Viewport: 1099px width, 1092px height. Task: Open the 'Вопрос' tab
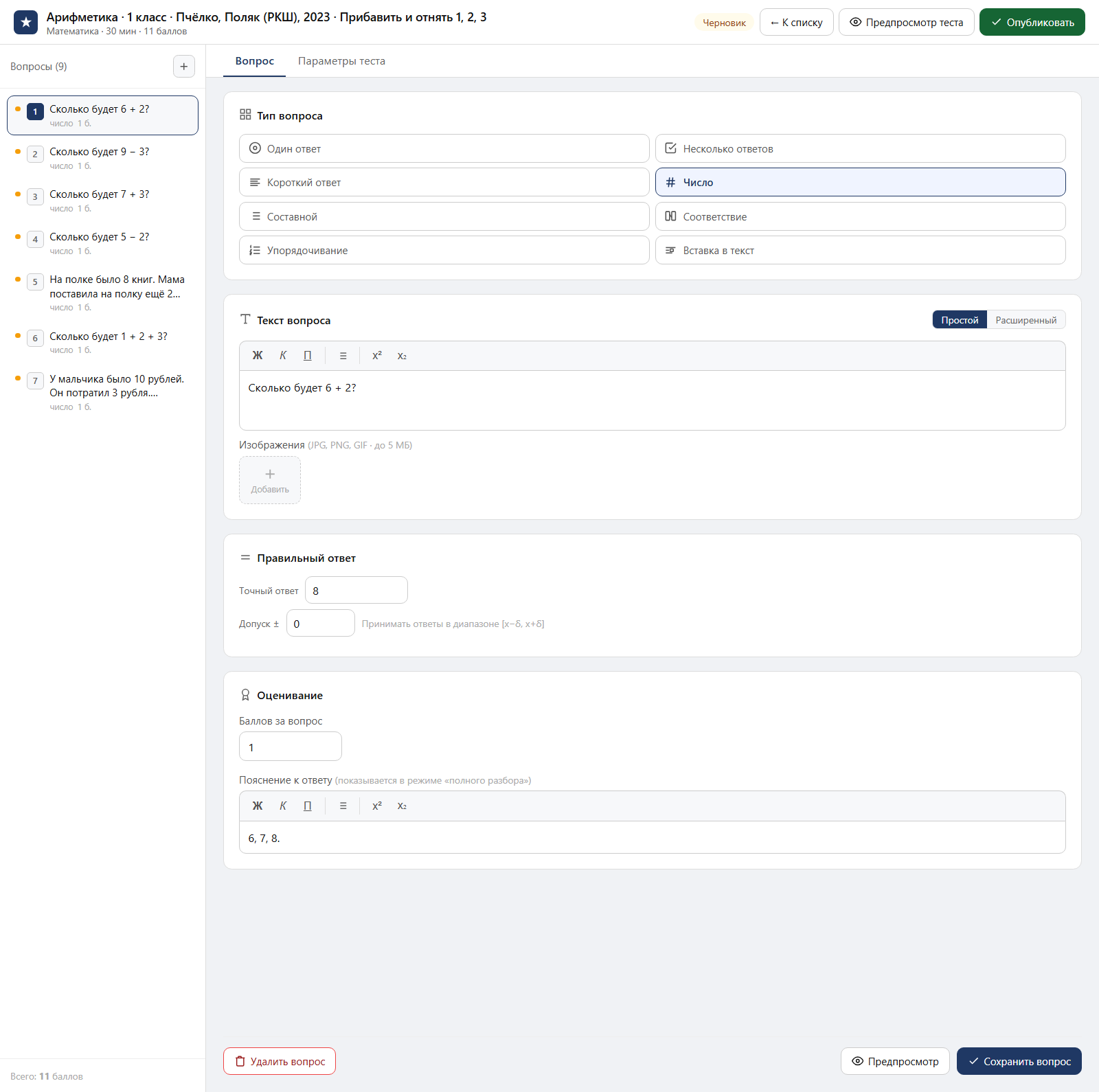pyautogui.click(x=255, y=61)
